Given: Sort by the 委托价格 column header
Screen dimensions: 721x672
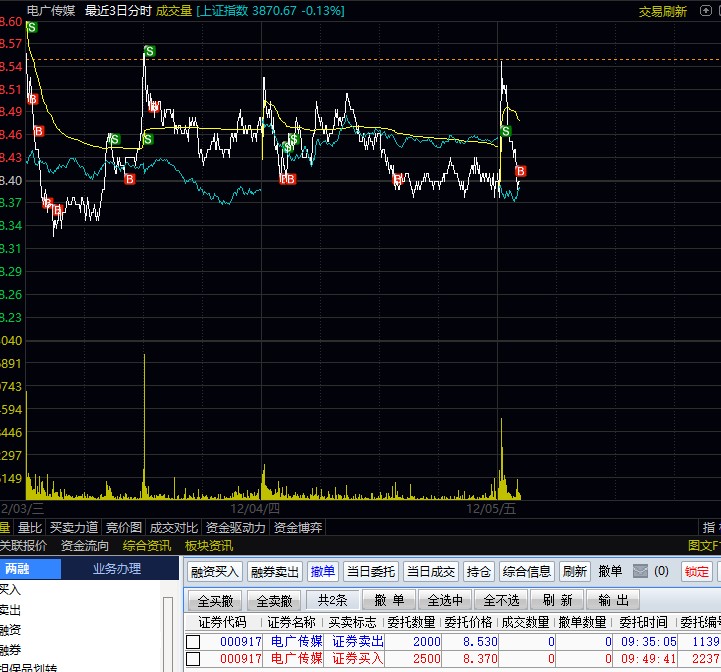Looking at the screenshot, I should [x=469, y=622].
